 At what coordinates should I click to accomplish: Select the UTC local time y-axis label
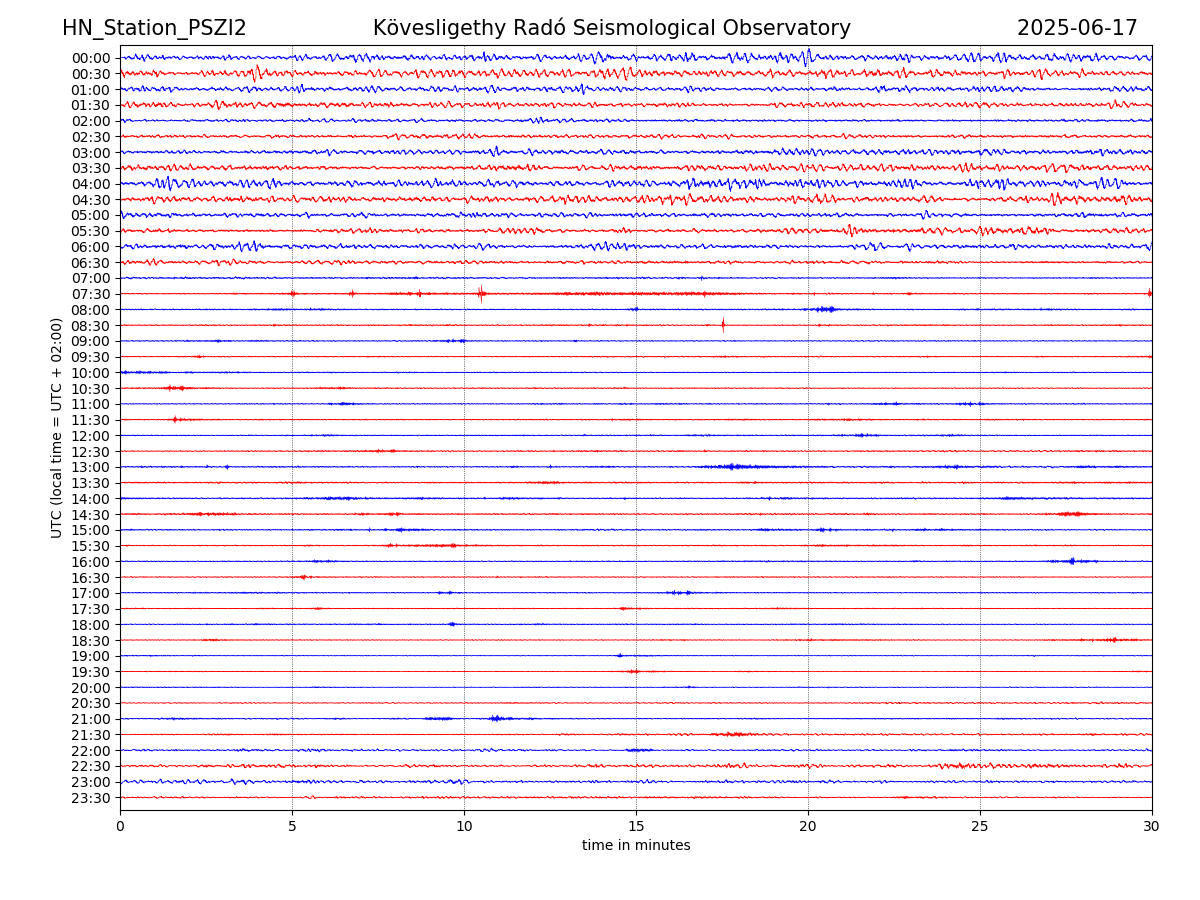tap(57, 427)
